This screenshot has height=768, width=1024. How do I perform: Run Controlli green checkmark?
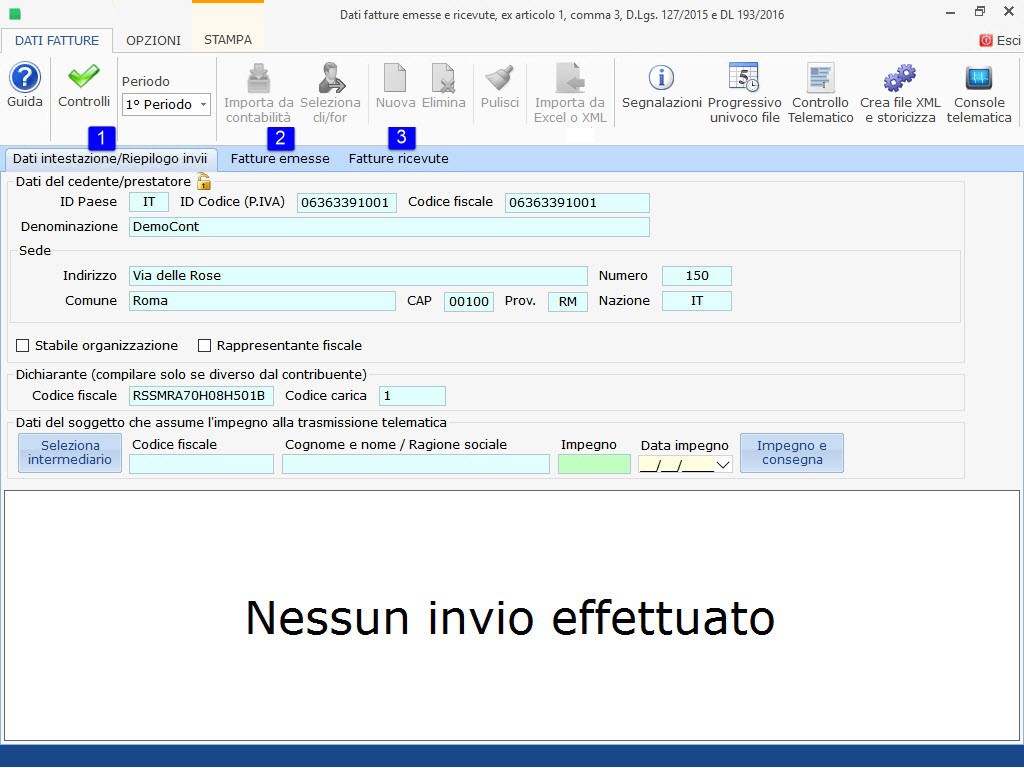(84, 76)
